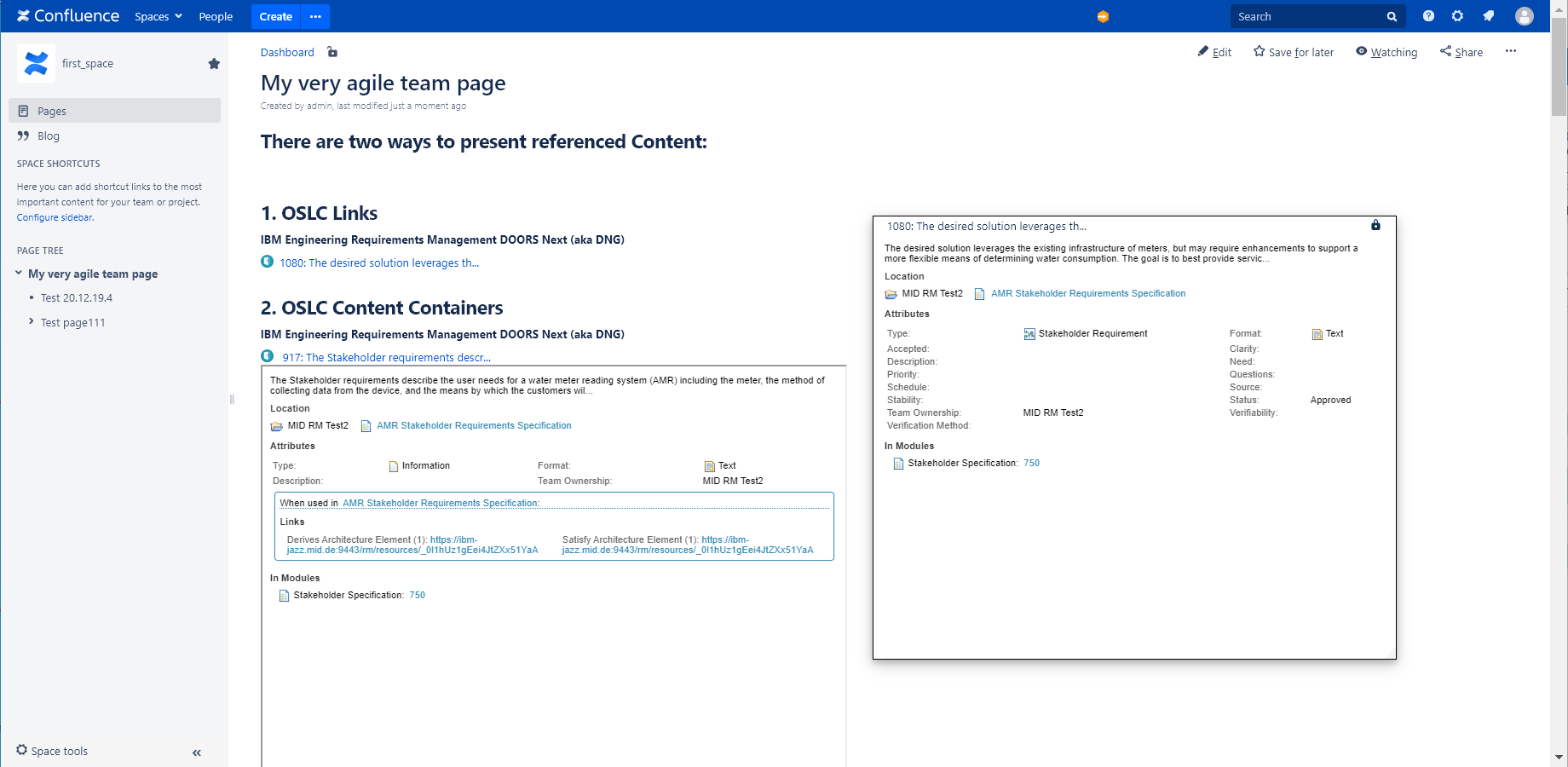Open the Derives Architecture Element URL
Screen dimensions: 1568x767
tap(412, 545)
